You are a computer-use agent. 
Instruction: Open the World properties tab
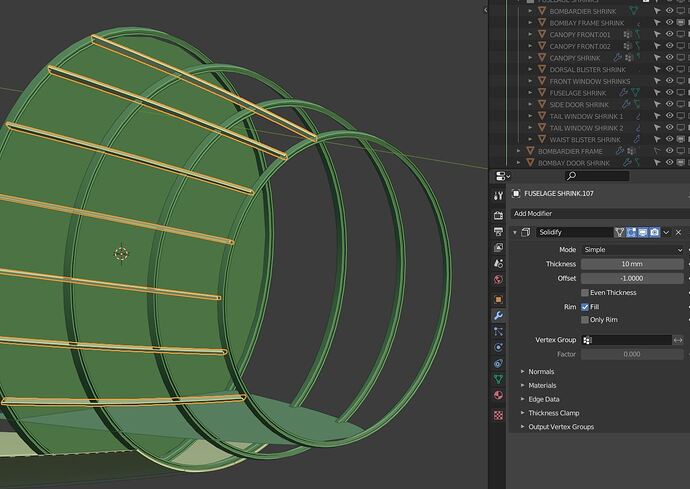498,279
